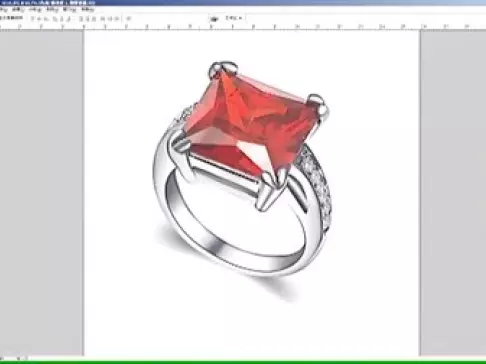
Task: Click the second icon in the toolbar row
Action: [39, 18]
